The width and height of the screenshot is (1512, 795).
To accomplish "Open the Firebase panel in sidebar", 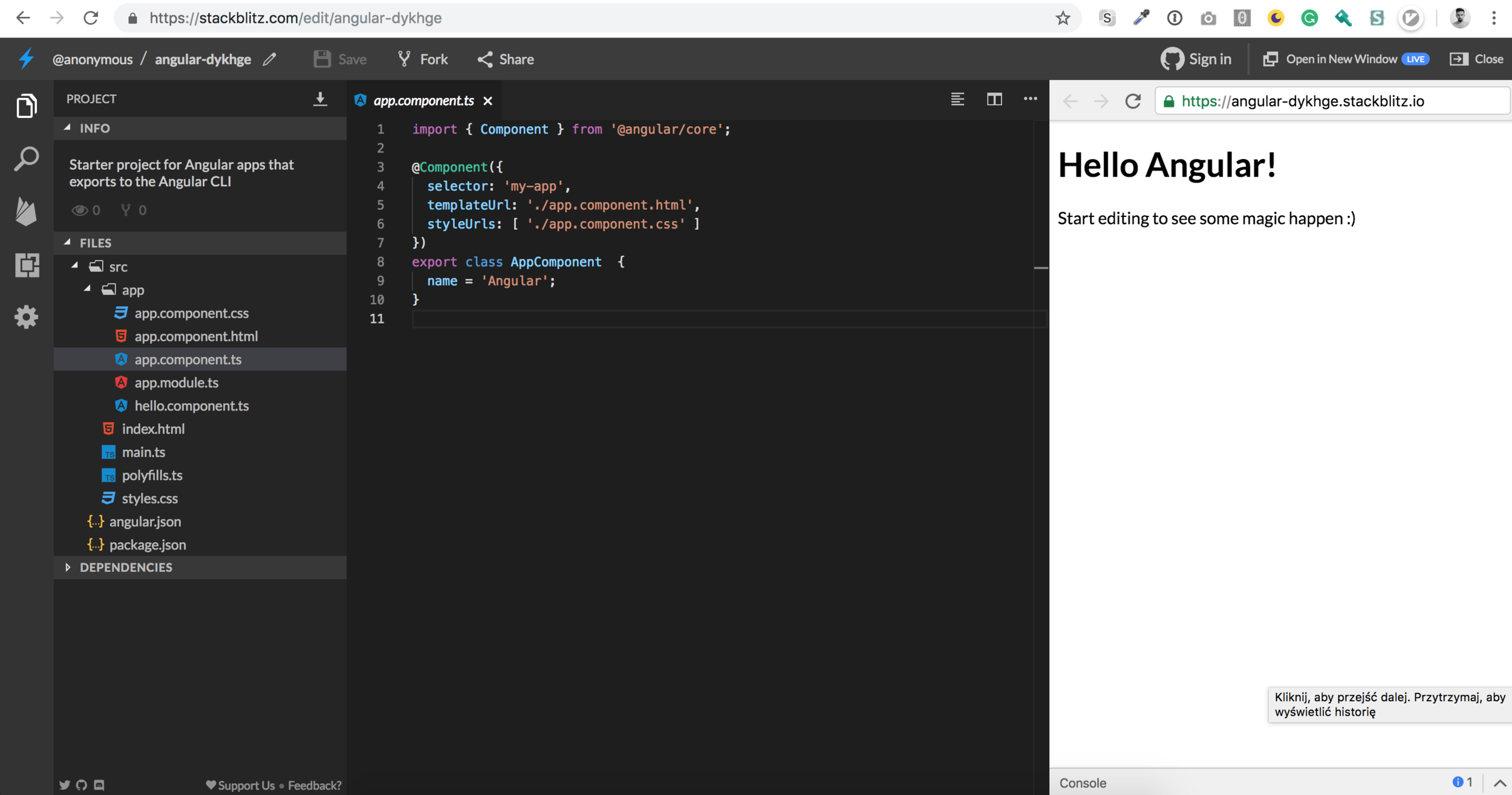I will (26, 212).
